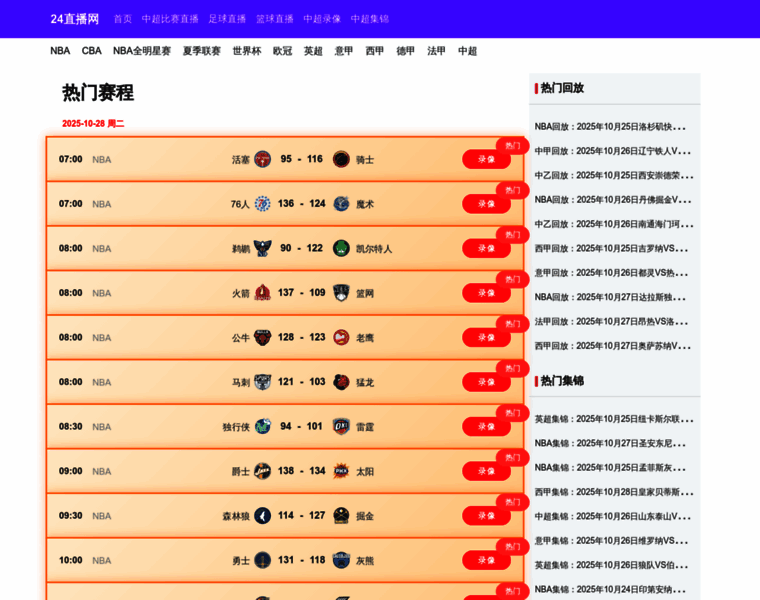Select the 中超 league tab
The width and height of the screenshot is (760, 600).
pyautogui.click(x=467, y=51)
